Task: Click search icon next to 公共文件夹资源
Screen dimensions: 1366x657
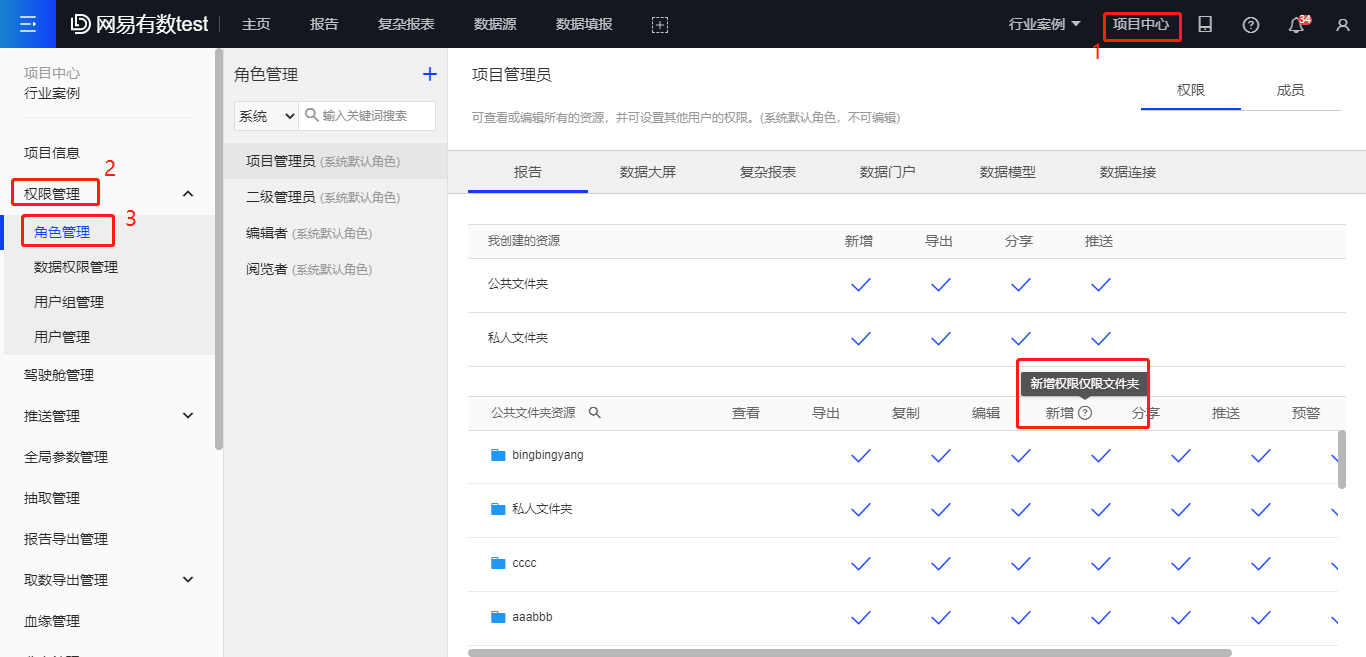Action: [594, 413]
